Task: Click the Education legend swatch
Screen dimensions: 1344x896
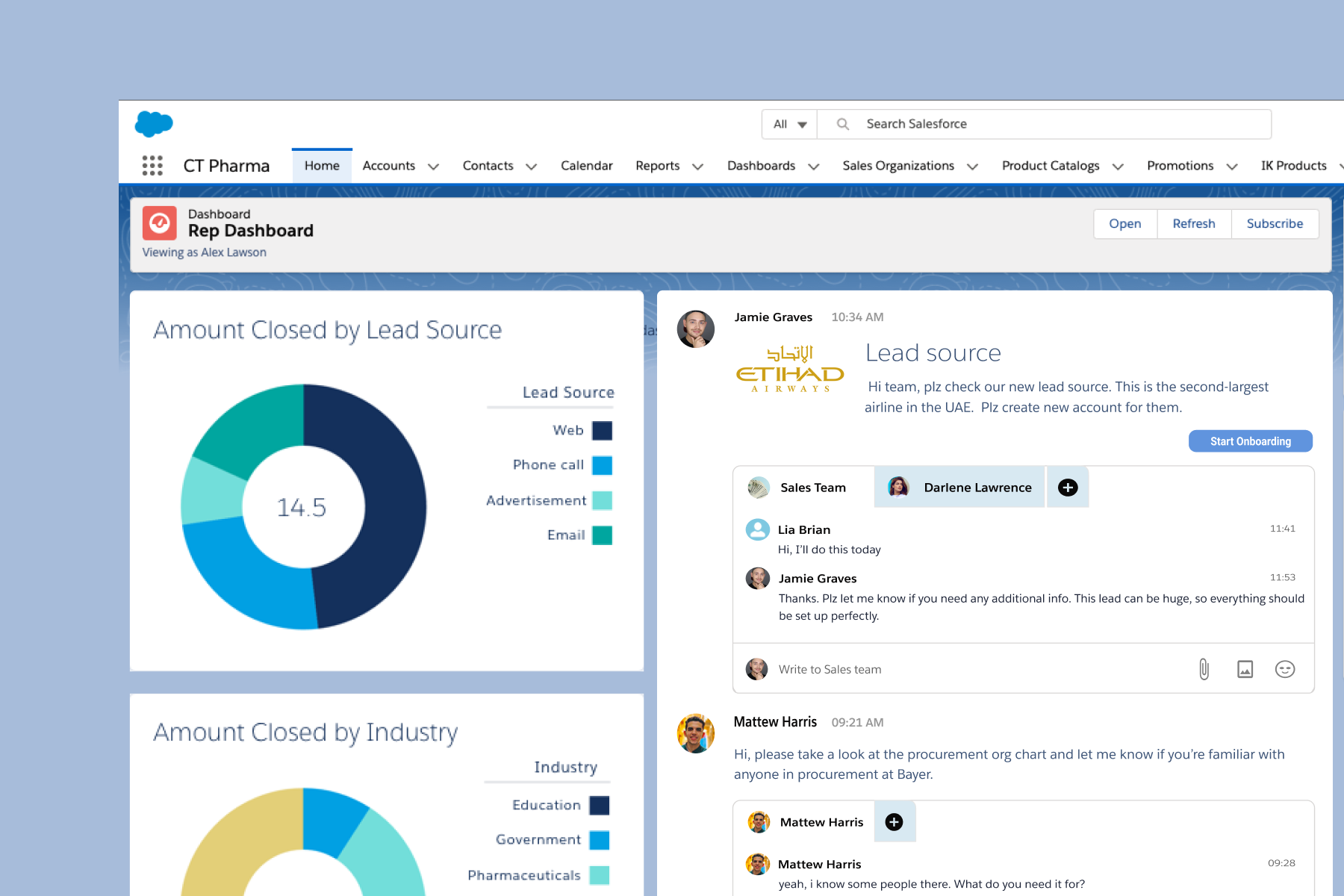Action: (600, 806)
